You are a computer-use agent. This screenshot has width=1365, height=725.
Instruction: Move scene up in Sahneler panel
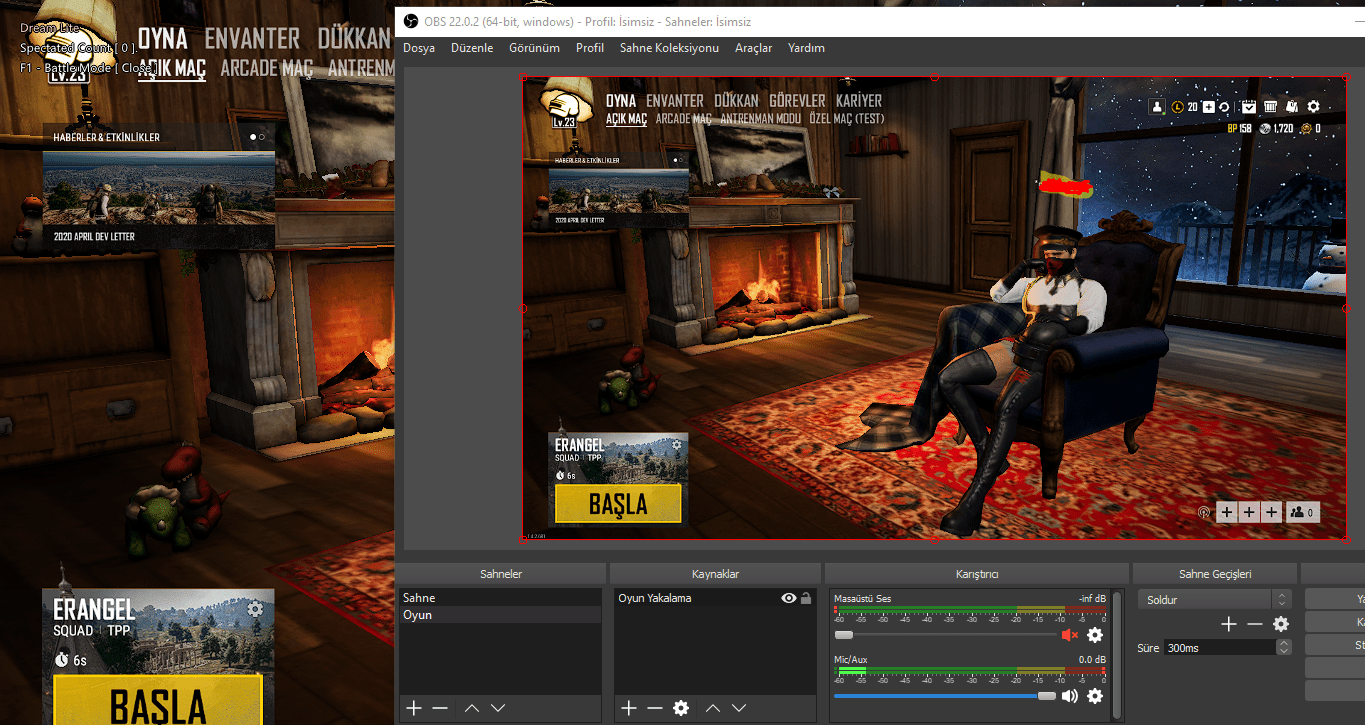472,708
